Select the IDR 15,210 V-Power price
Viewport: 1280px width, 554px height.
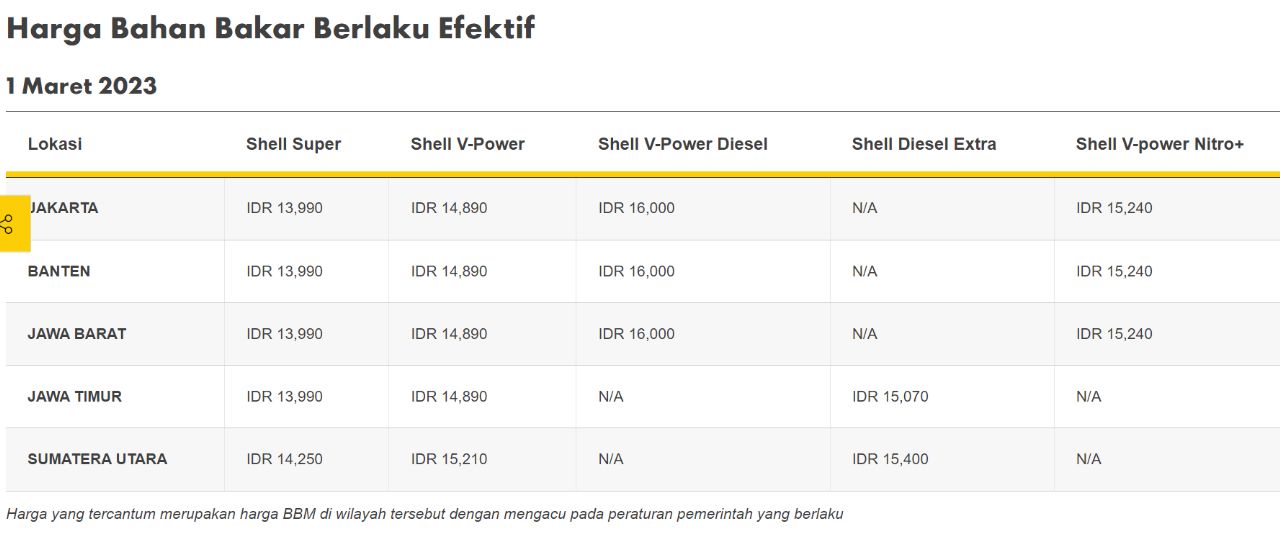449,459
